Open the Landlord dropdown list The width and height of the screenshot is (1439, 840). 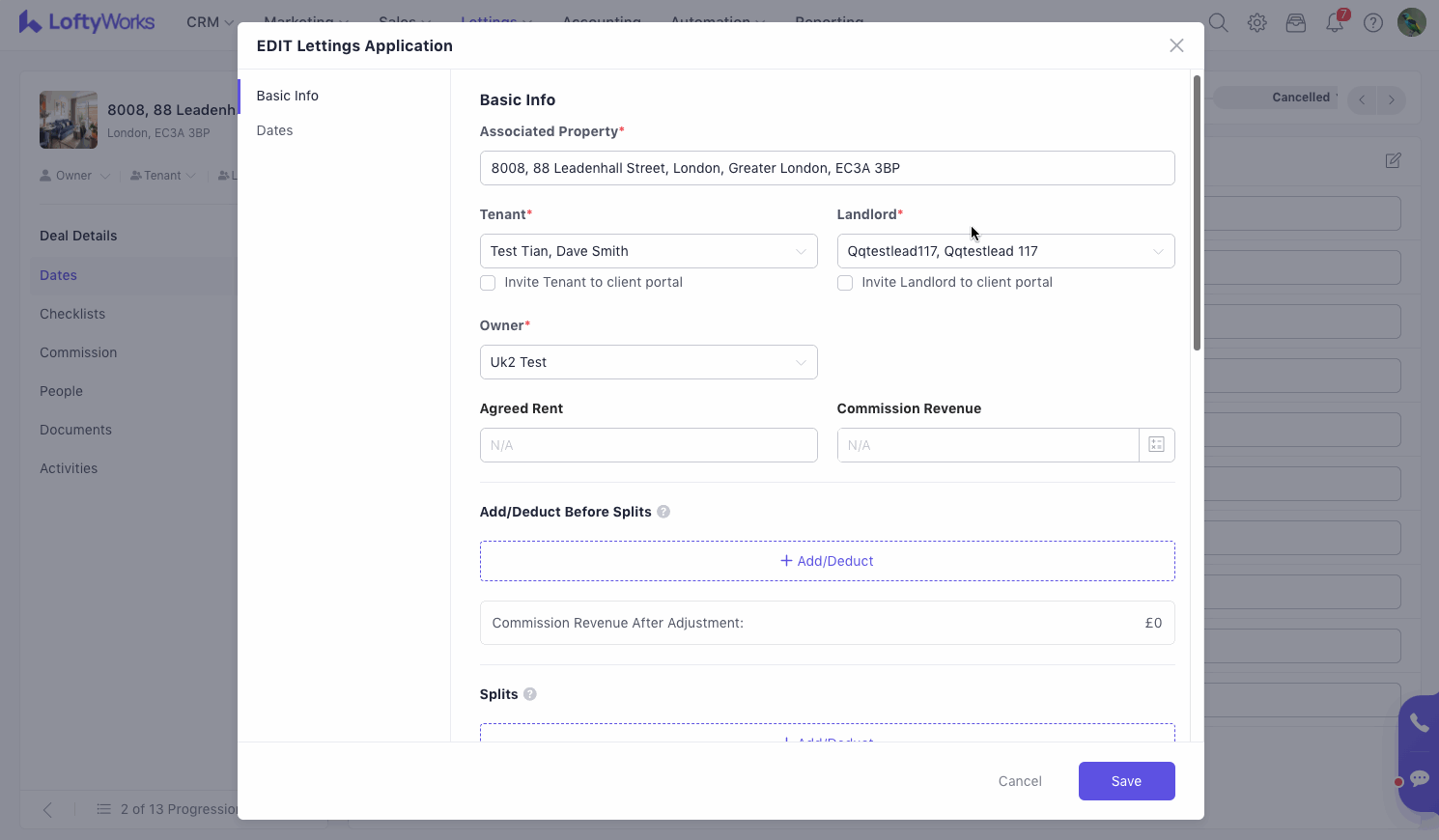(x=1005, y=251)
